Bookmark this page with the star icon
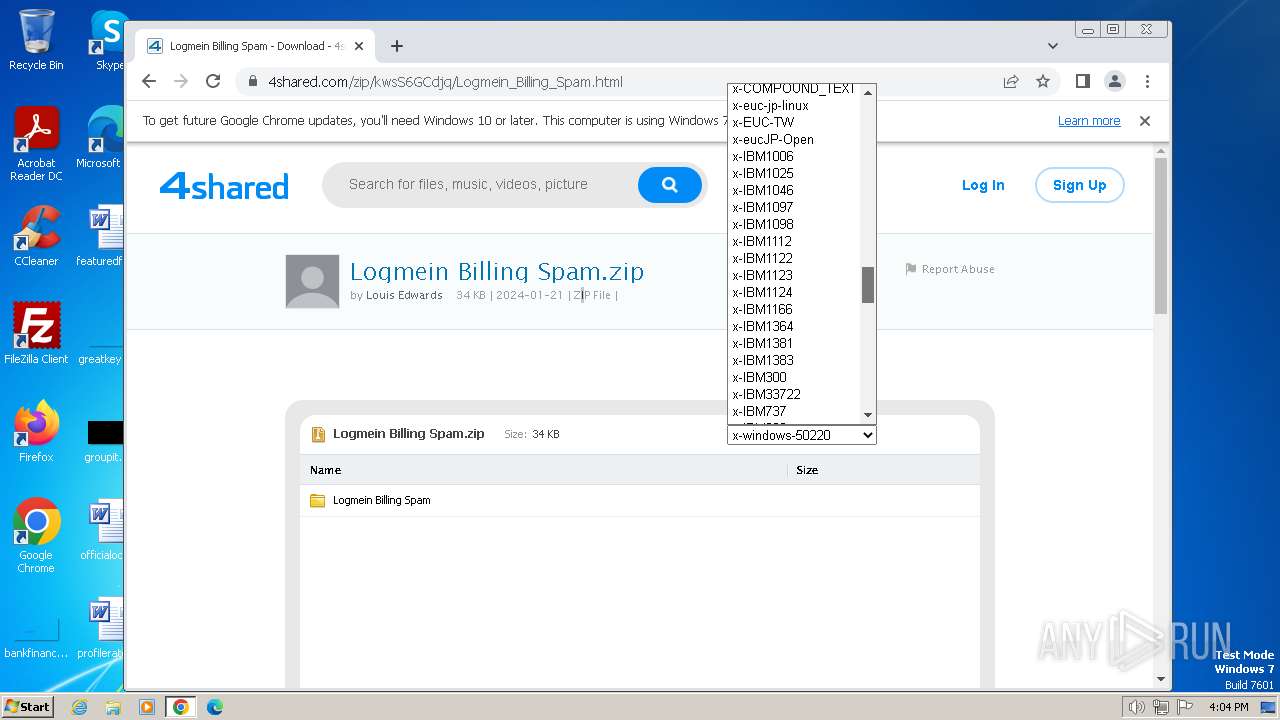This screenshot has height=720, width=1280. click(1043, 82)
